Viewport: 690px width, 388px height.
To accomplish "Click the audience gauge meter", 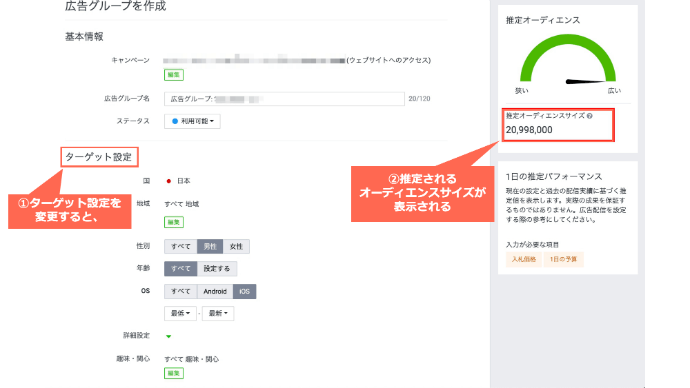I will point(568,59).
